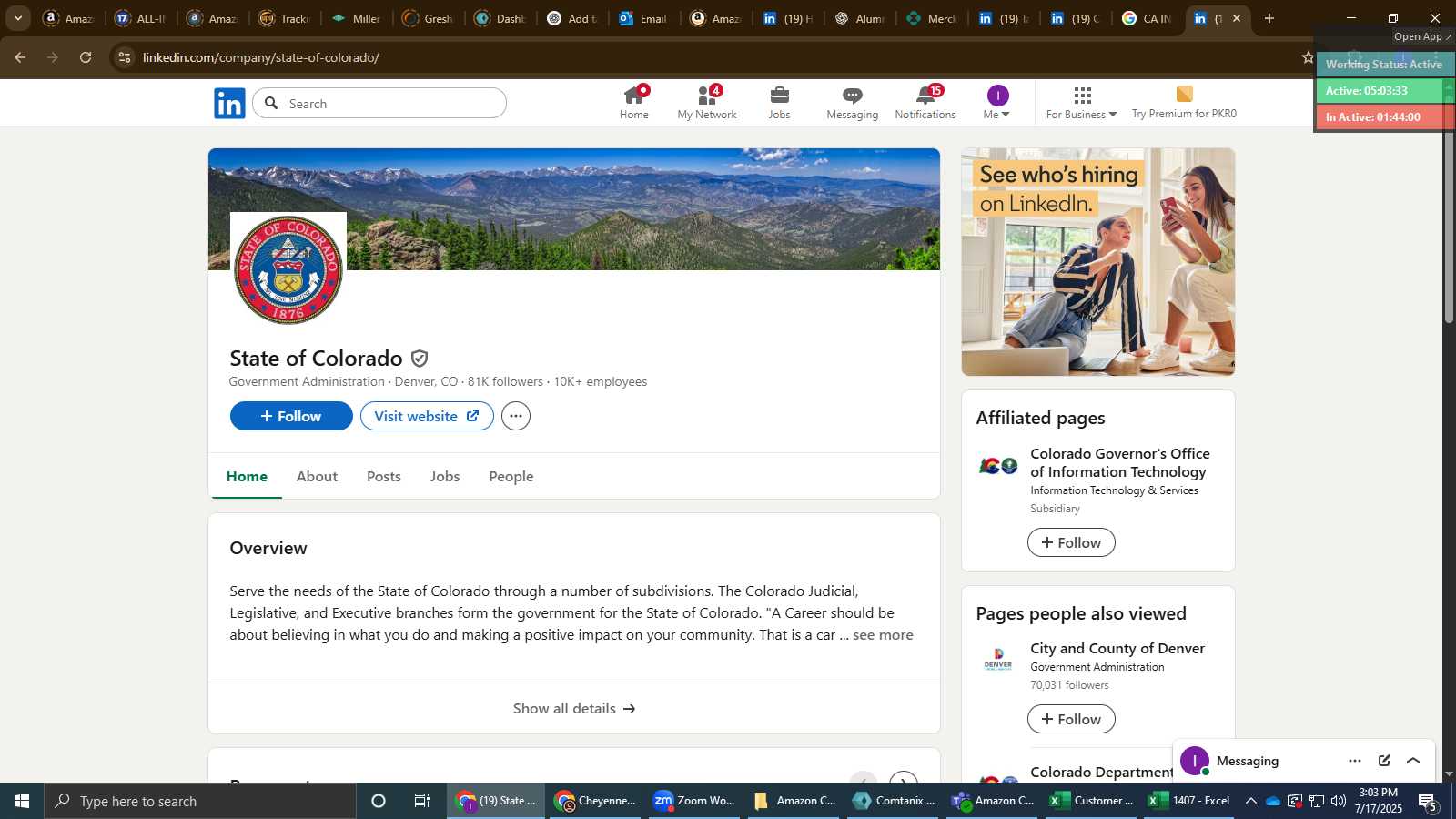Open City and County of Denver page
The height and width of the screenshot is (819, 1456).
[x=1117, y=648]
